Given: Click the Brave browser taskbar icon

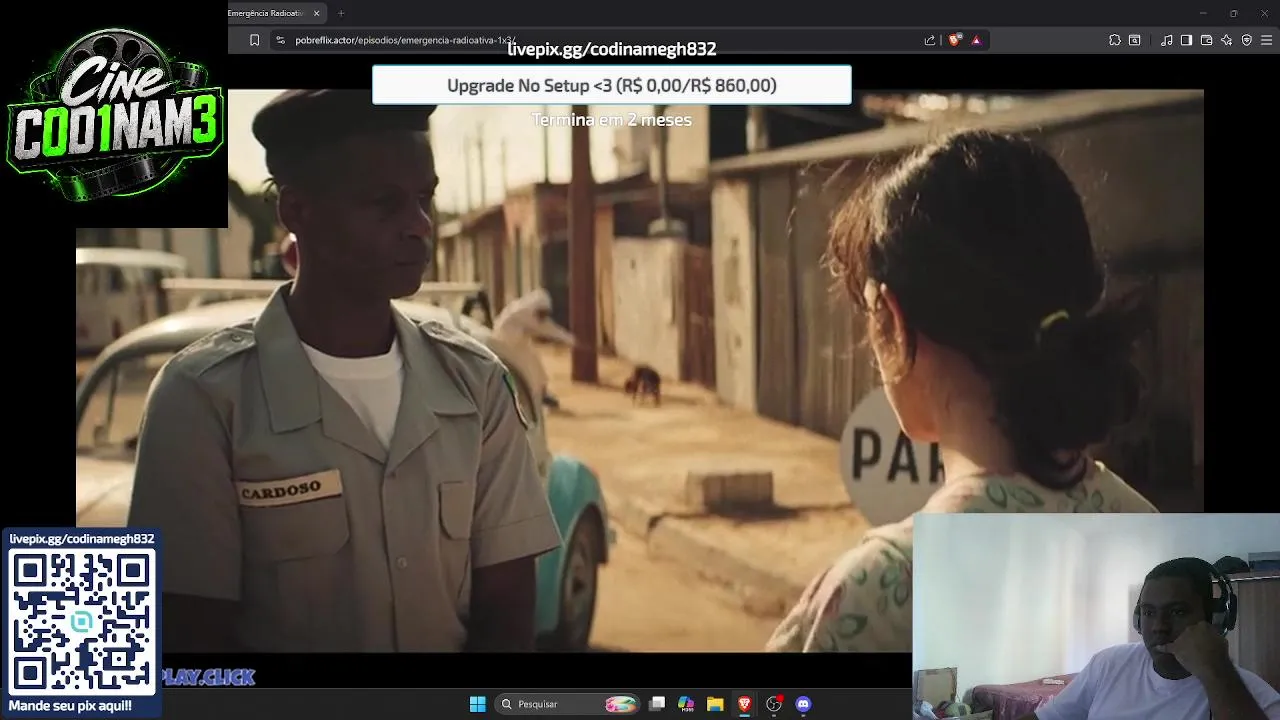Looking at the screenshot, I should (744, 704).
